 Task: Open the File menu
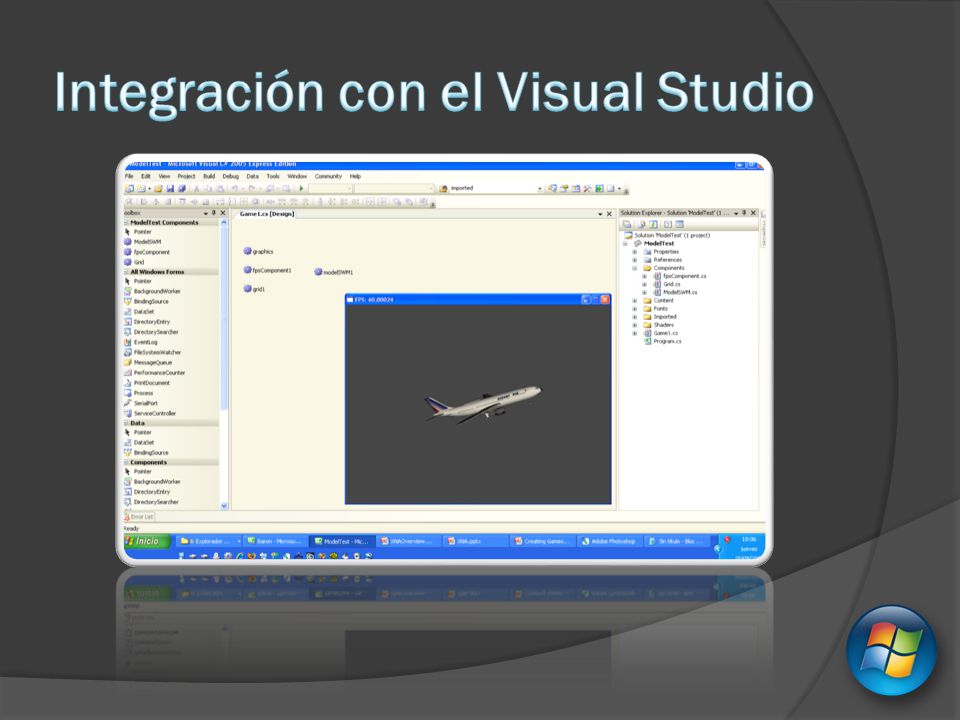(x=129, y=176)
